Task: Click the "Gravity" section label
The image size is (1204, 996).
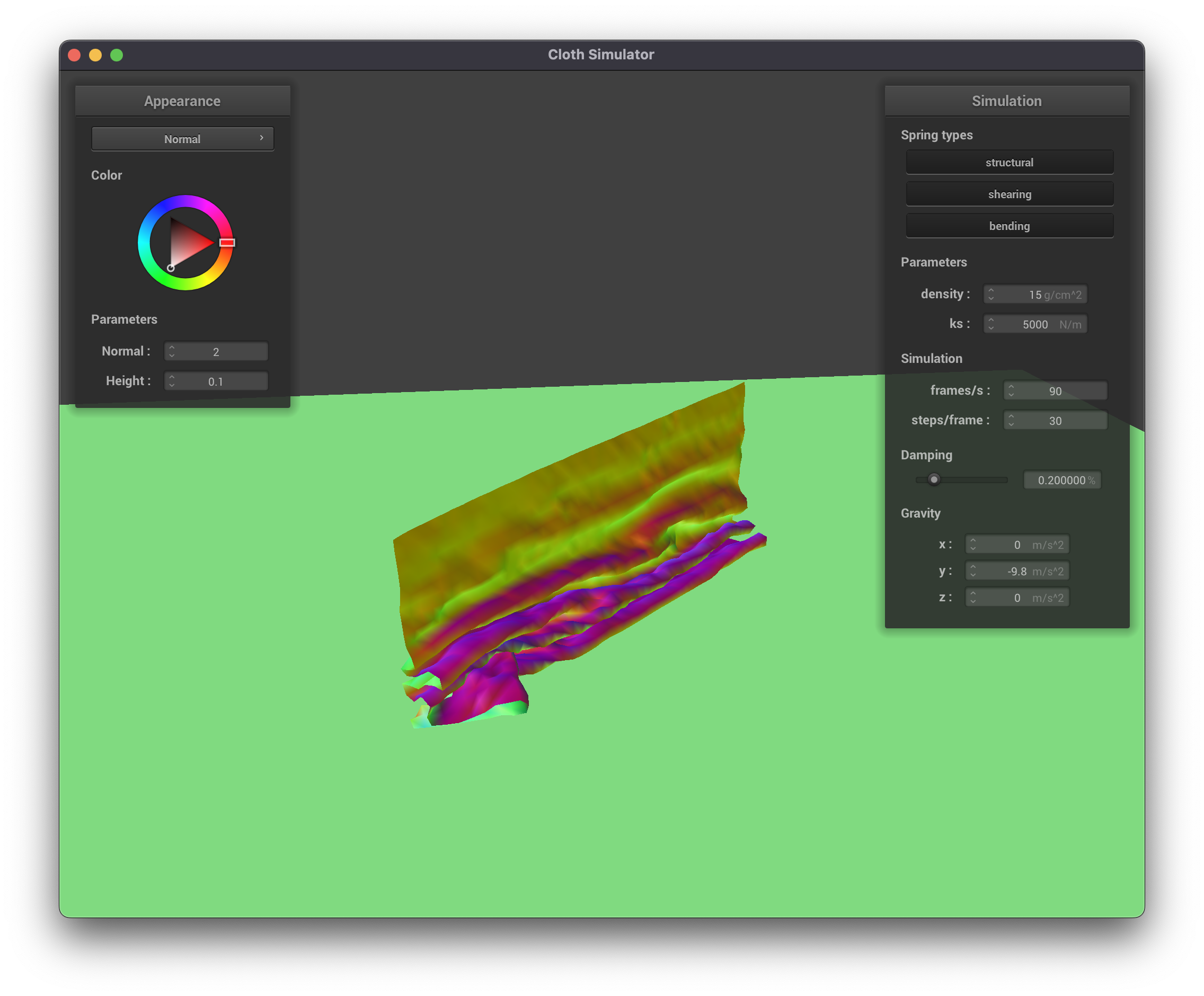Action: click(x=921, y=513)
